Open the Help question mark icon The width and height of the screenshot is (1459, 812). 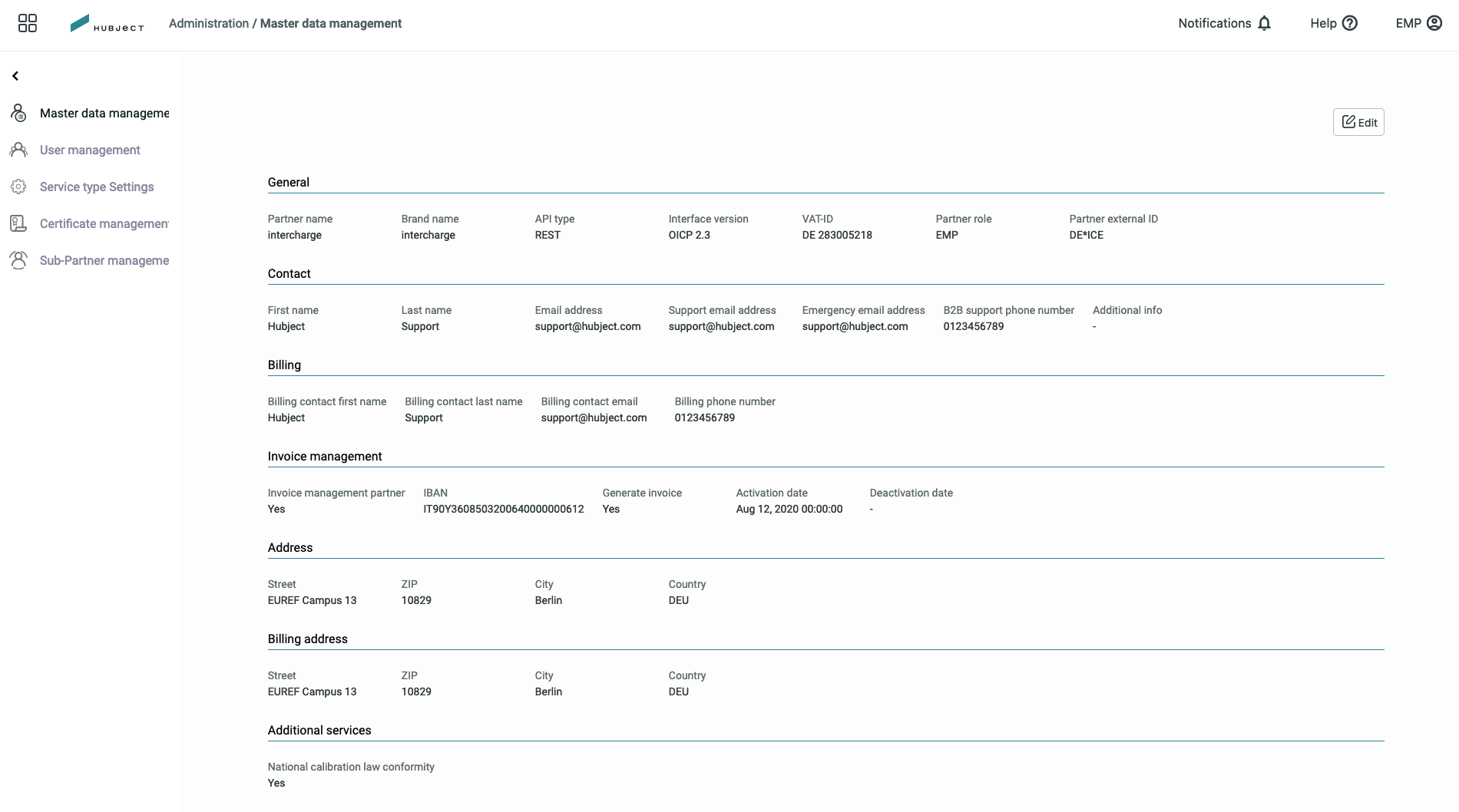tap(1350, 23)
